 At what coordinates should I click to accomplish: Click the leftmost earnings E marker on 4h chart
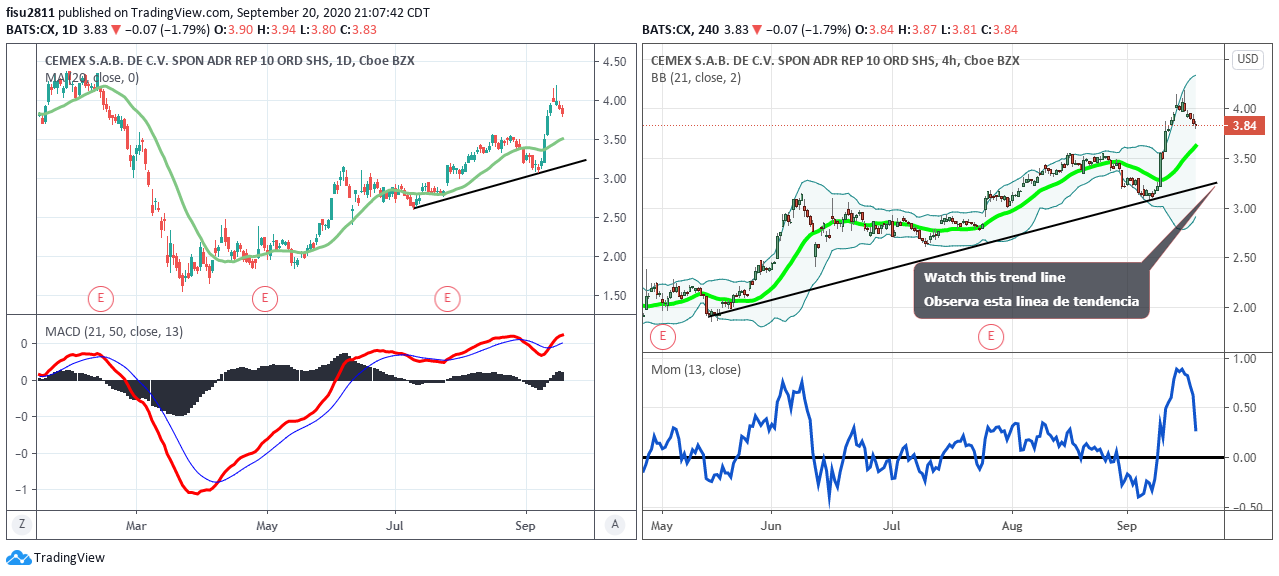(662, 337)
